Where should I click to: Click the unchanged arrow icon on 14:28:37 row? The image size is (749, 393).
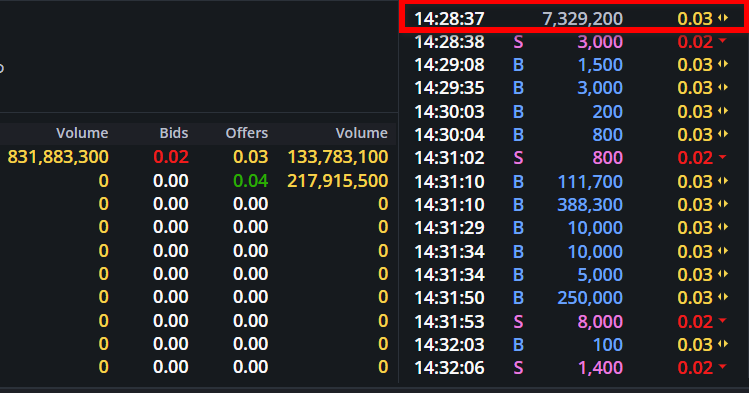click(x=723, y=18)
